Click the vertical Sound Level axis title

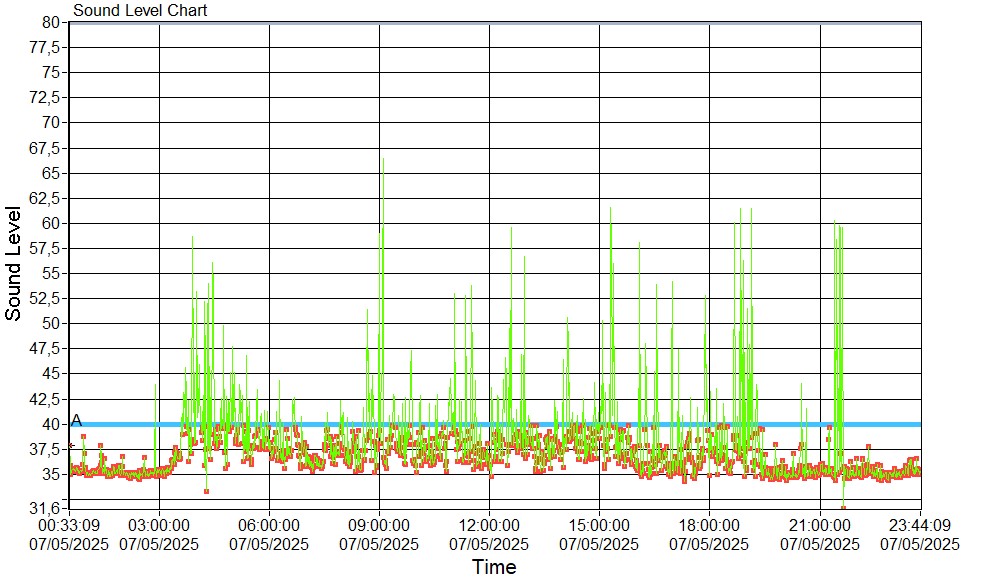tap(14, 263)
